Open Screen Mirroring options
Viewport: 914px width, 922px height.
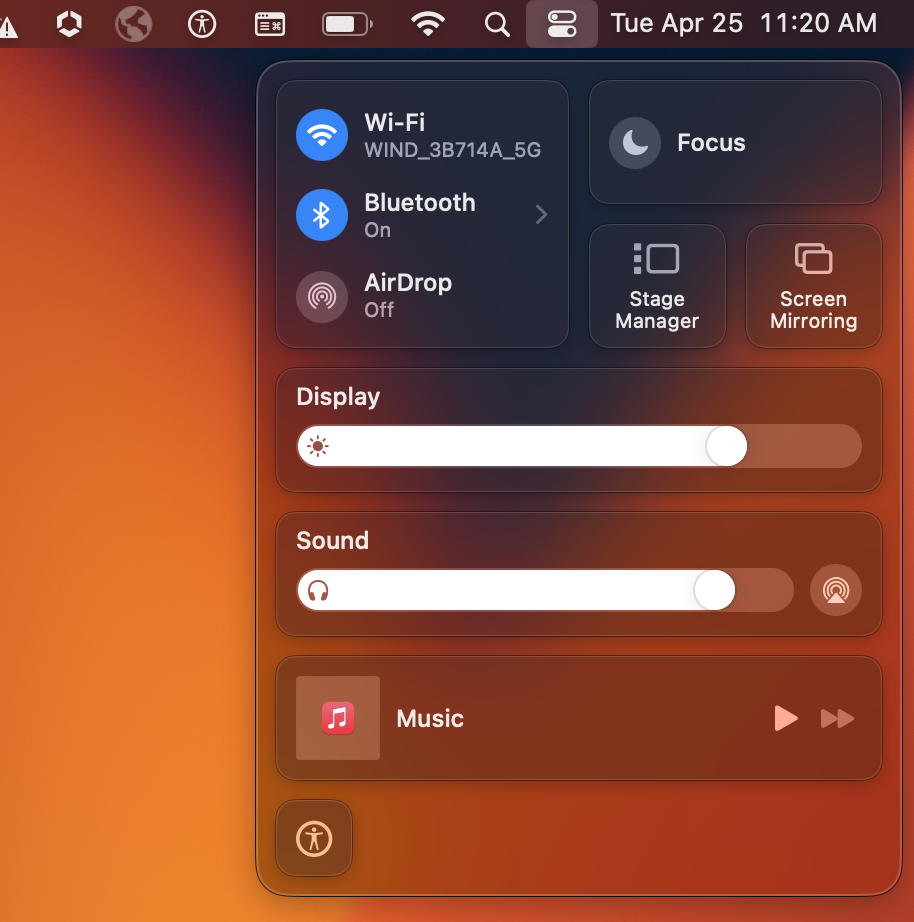(x=813, y=286)
